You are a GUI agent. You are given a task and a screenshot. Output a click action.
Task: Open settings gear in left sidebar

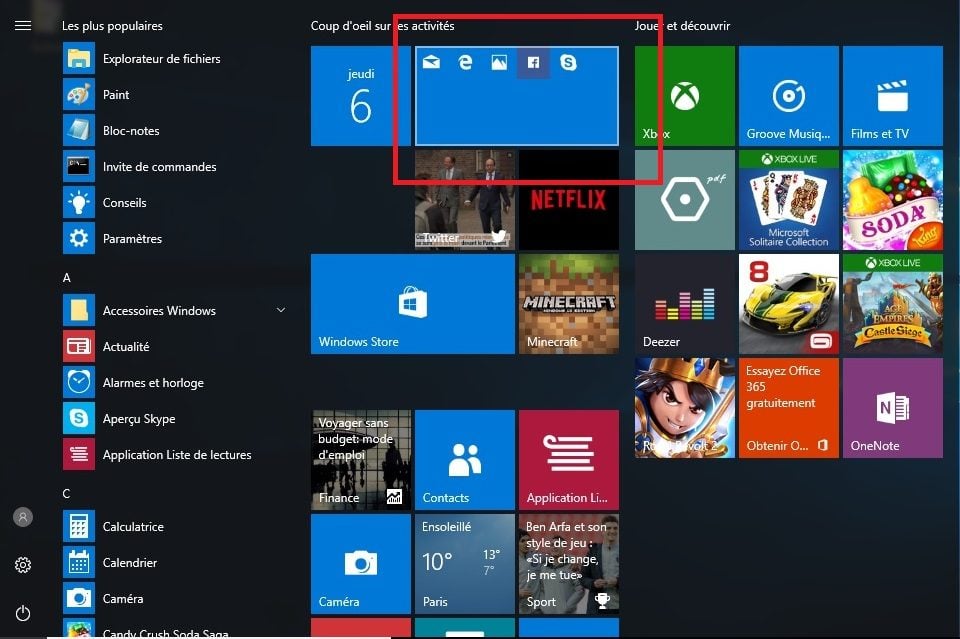coord(23,565)
